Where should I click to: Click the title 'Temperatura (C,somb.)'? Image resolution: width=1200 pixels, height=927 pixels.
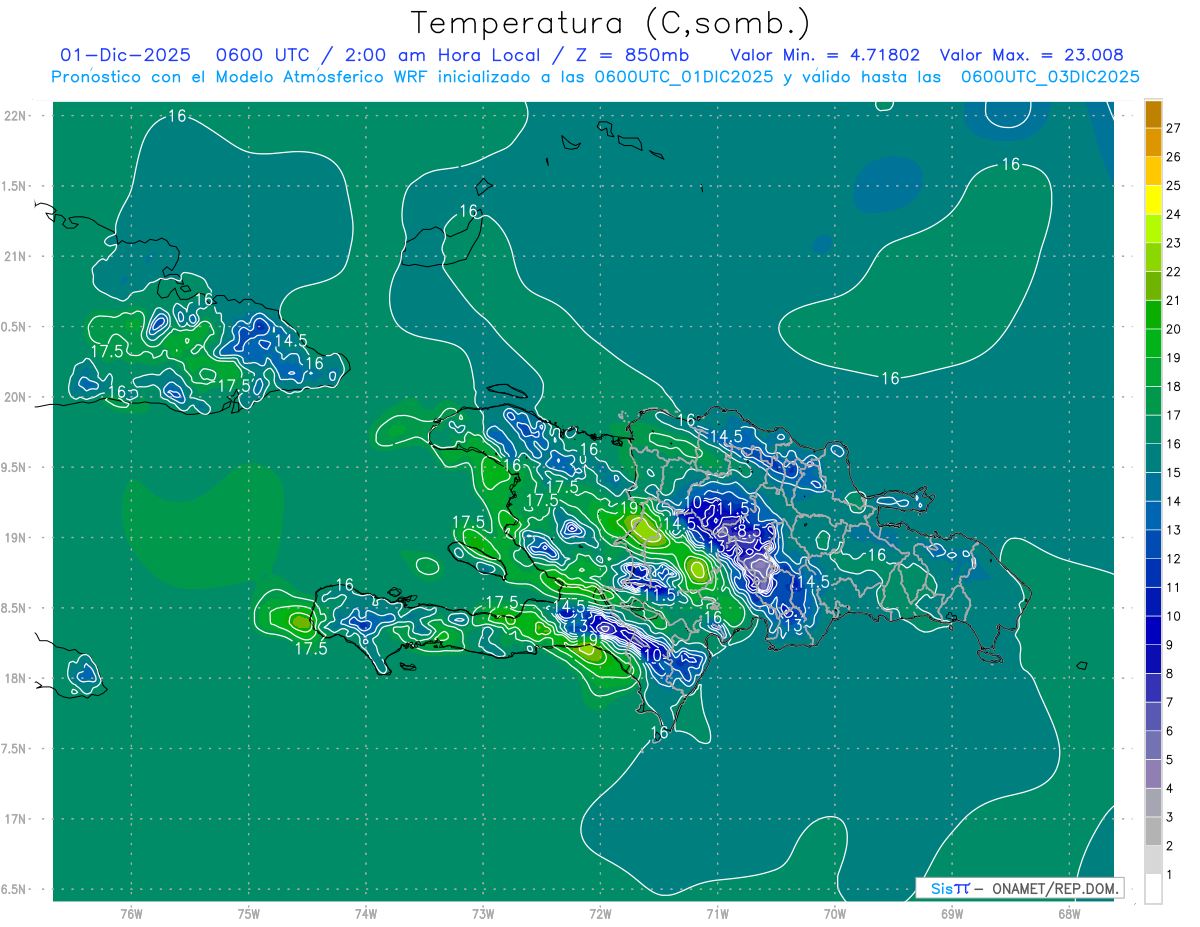[x=610, y=23]
